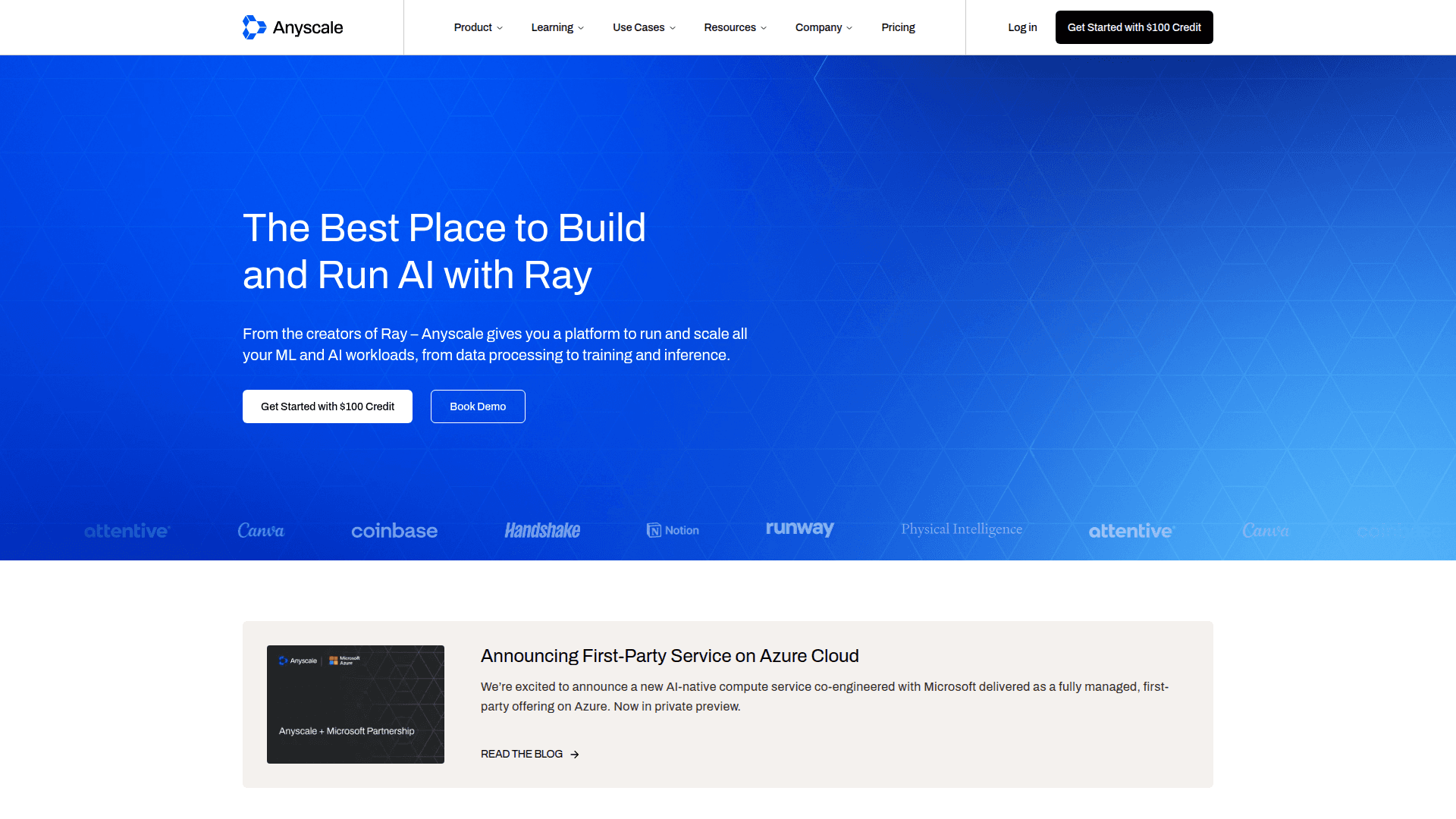Go to the Pricing page
The width and height of the screenshot is (1456, 819).
898,27
